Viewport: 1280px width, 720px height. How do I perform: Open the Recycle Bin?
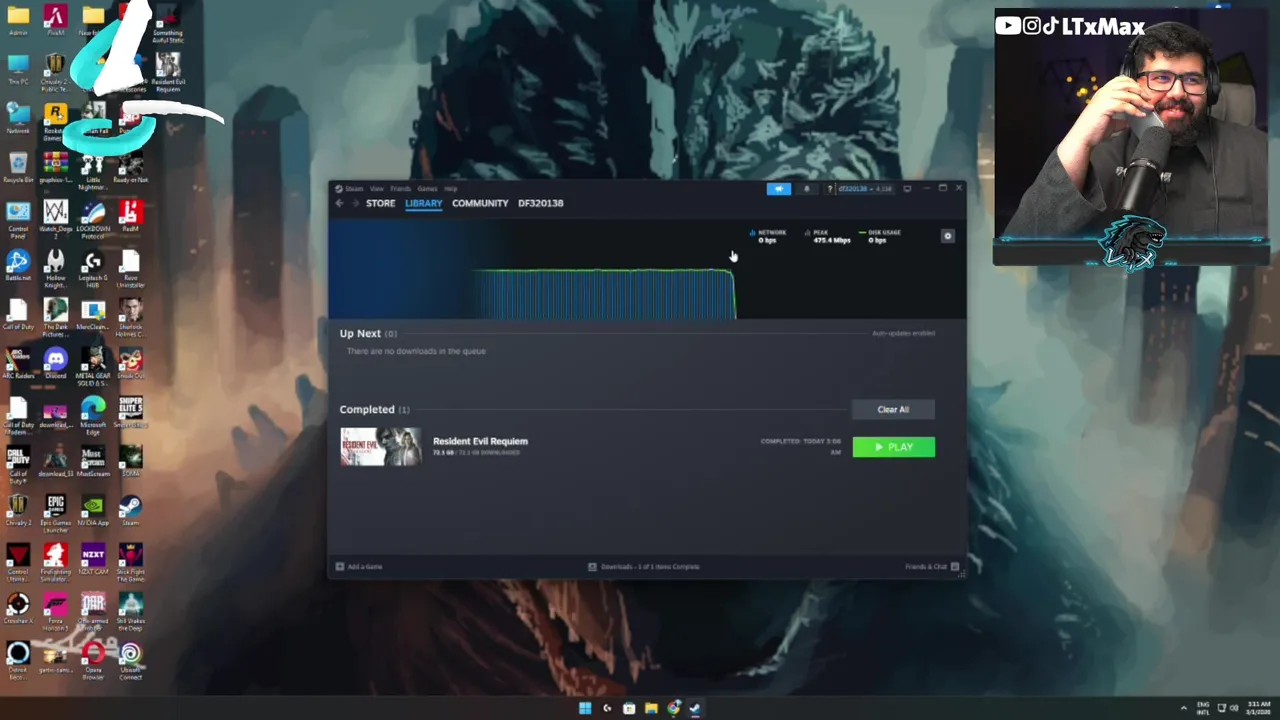coord(18,167)
